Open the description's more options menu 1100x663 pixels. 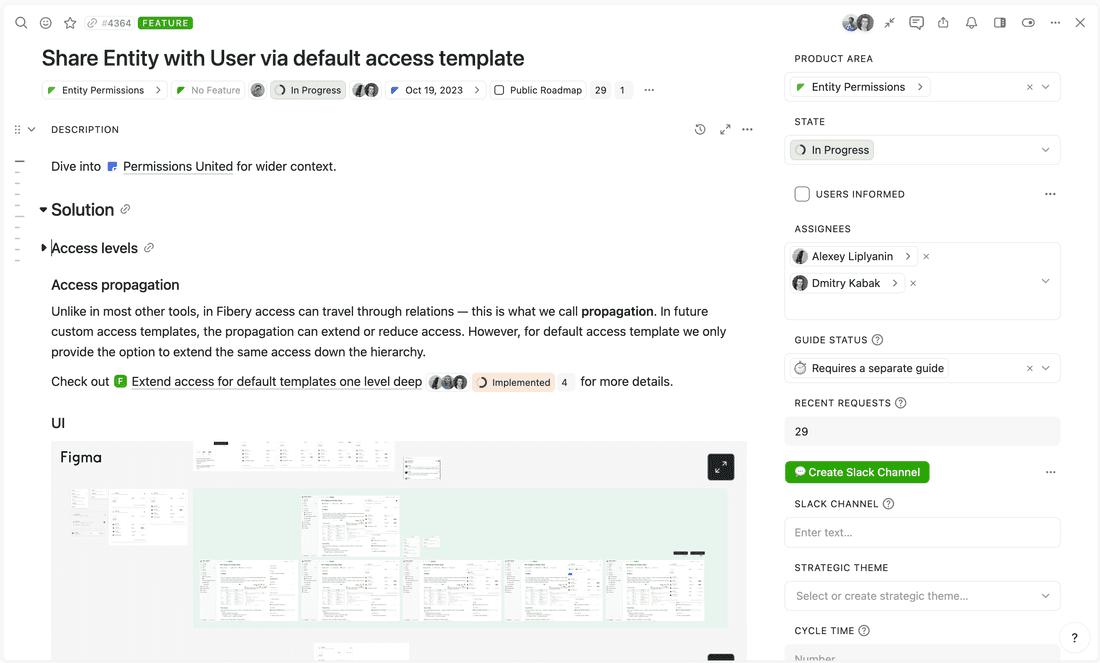pyautogui.click(x=747, y=130)
